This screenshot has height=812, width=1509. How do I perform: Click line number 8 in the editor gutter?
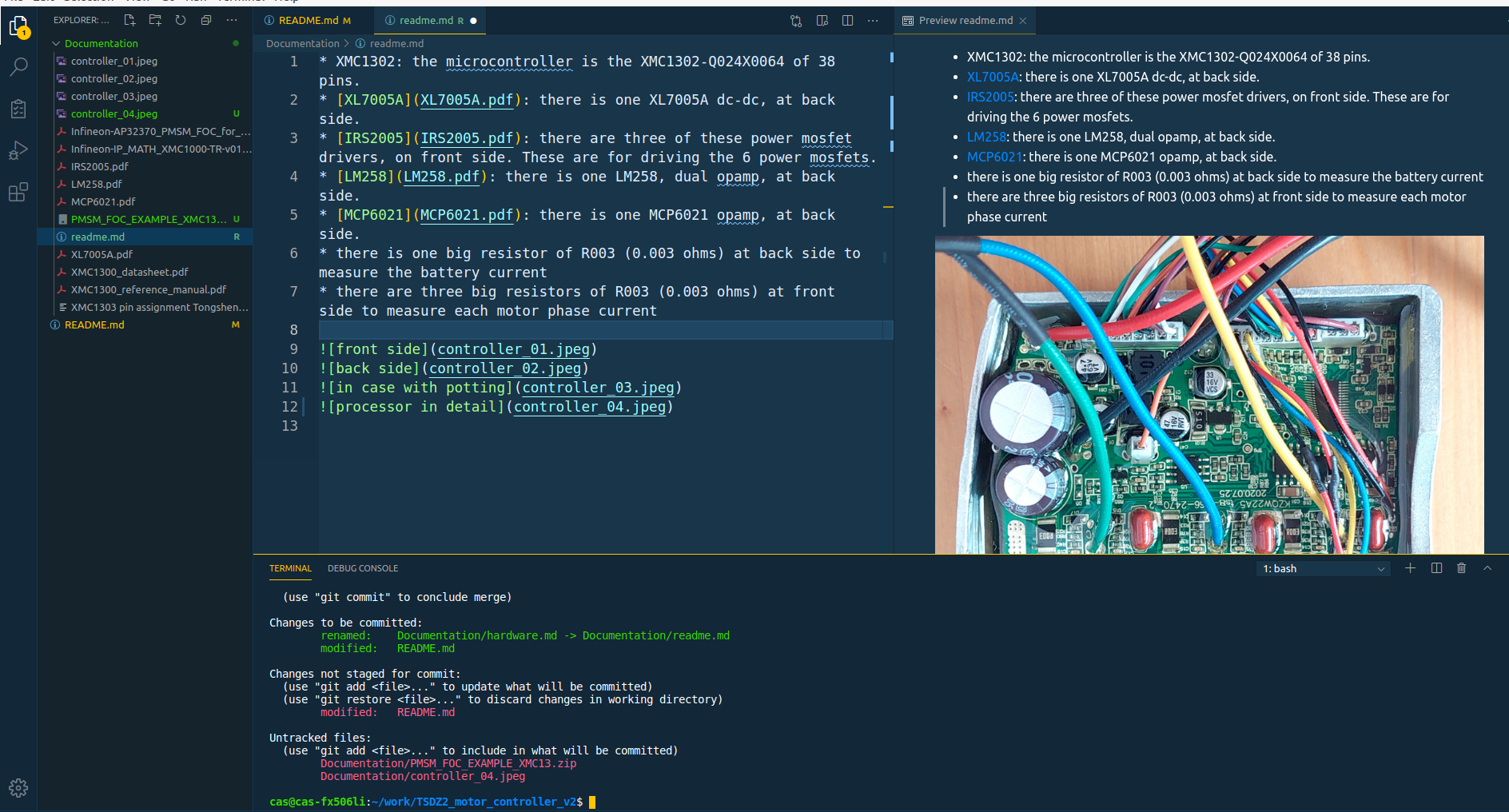[x=293, y=330]
